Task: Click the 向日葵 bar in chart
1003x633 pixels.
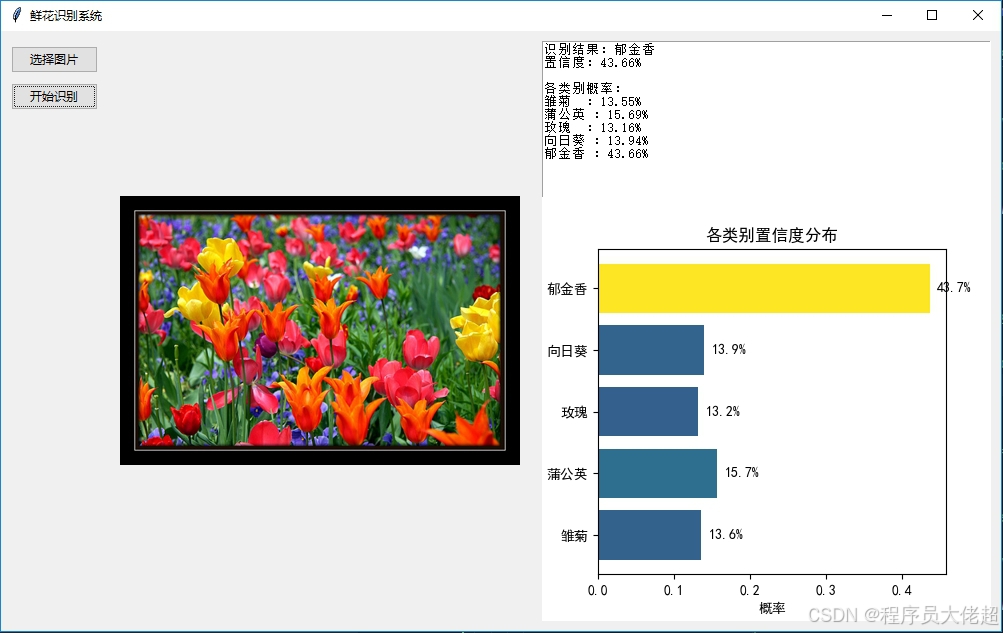Action: (651, 350)
